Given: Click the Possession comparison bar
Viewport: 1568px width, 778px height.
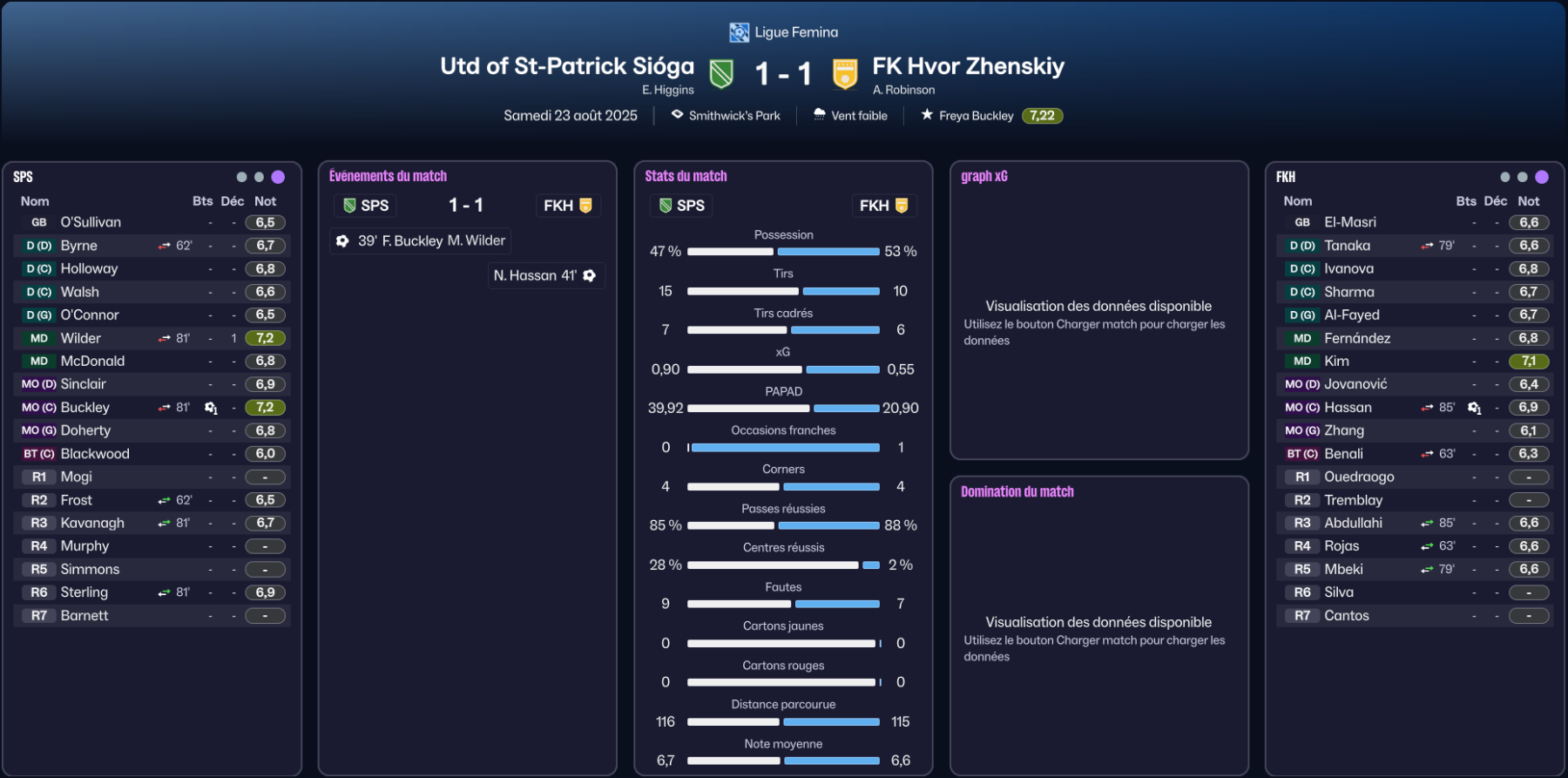Looking at the screenshot, I should (783, 252).
